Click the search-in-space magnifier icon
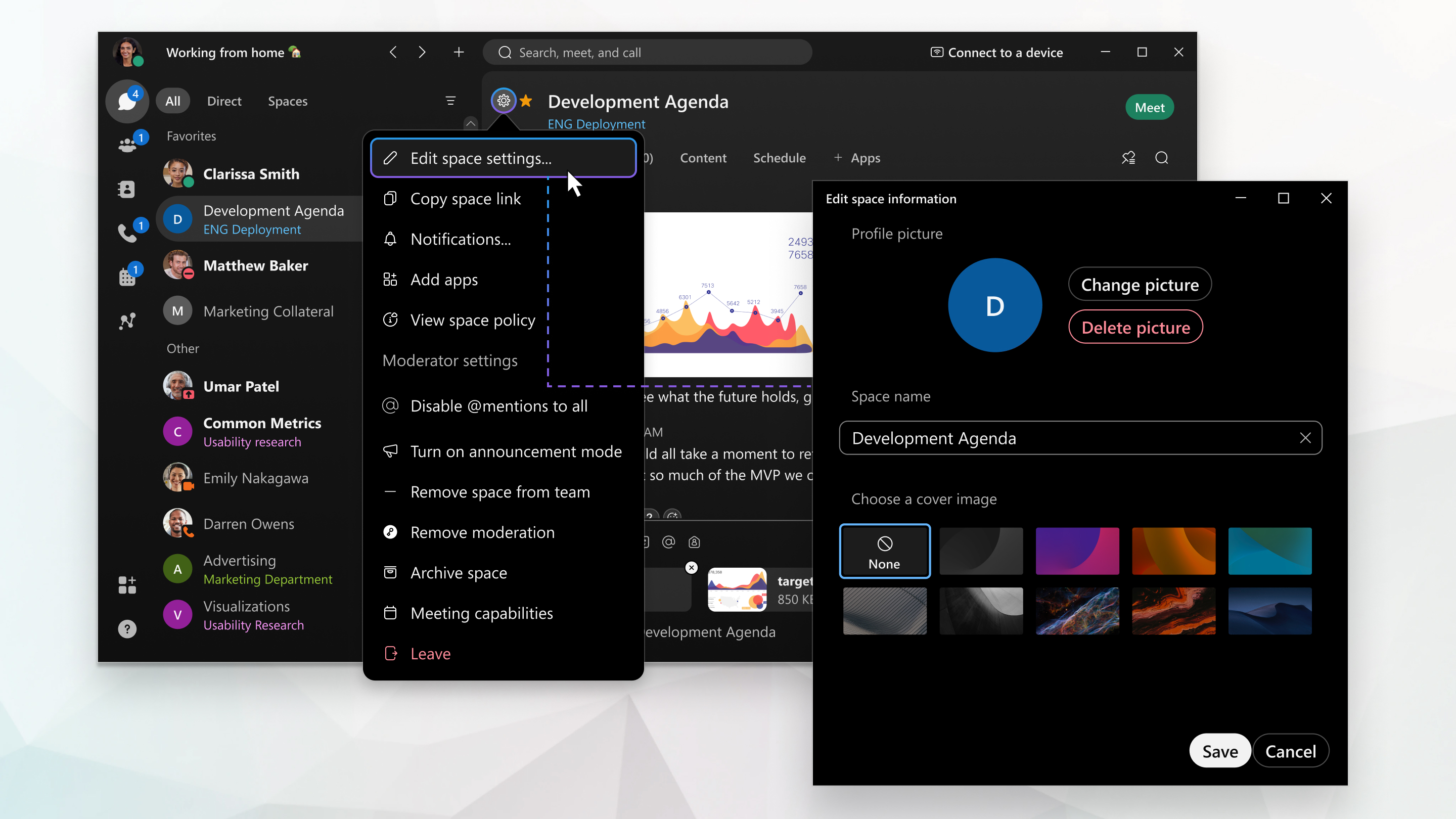The width and height of the screenshot is (1456, 819). (x=1162, y=158)
